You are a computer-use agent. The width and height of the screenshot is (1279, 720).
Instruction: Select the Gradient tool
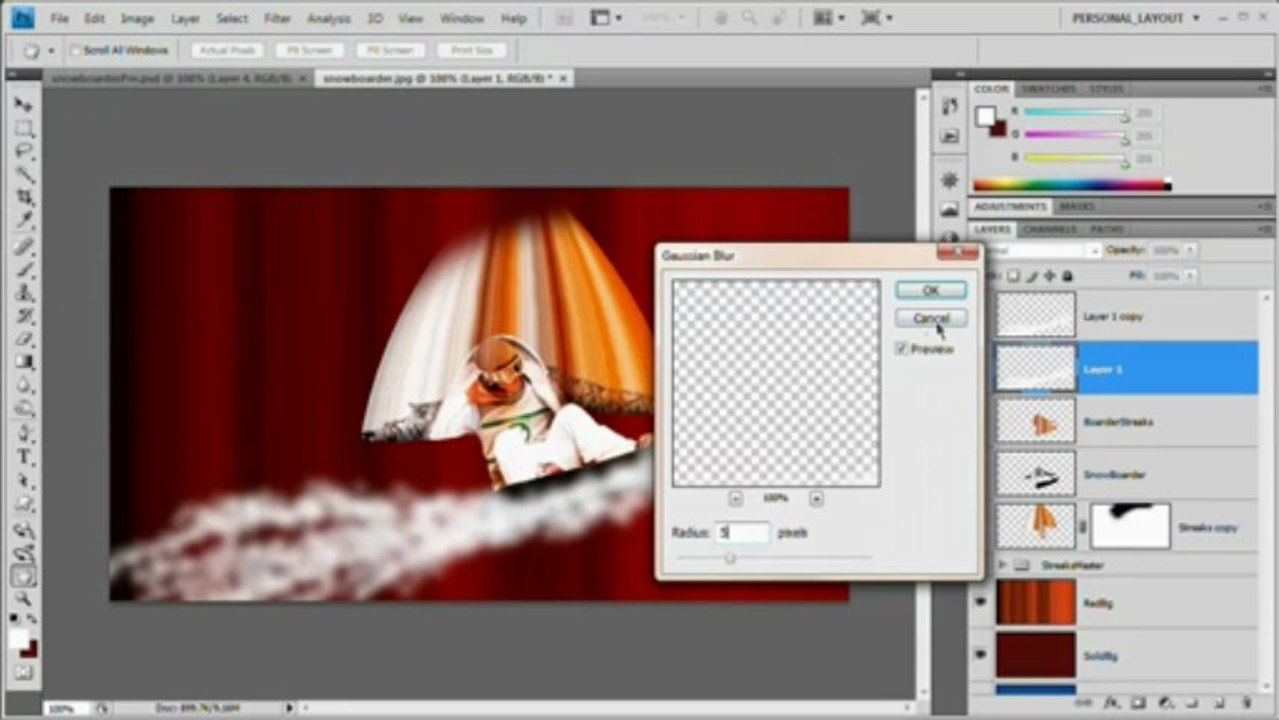(23, 363)
